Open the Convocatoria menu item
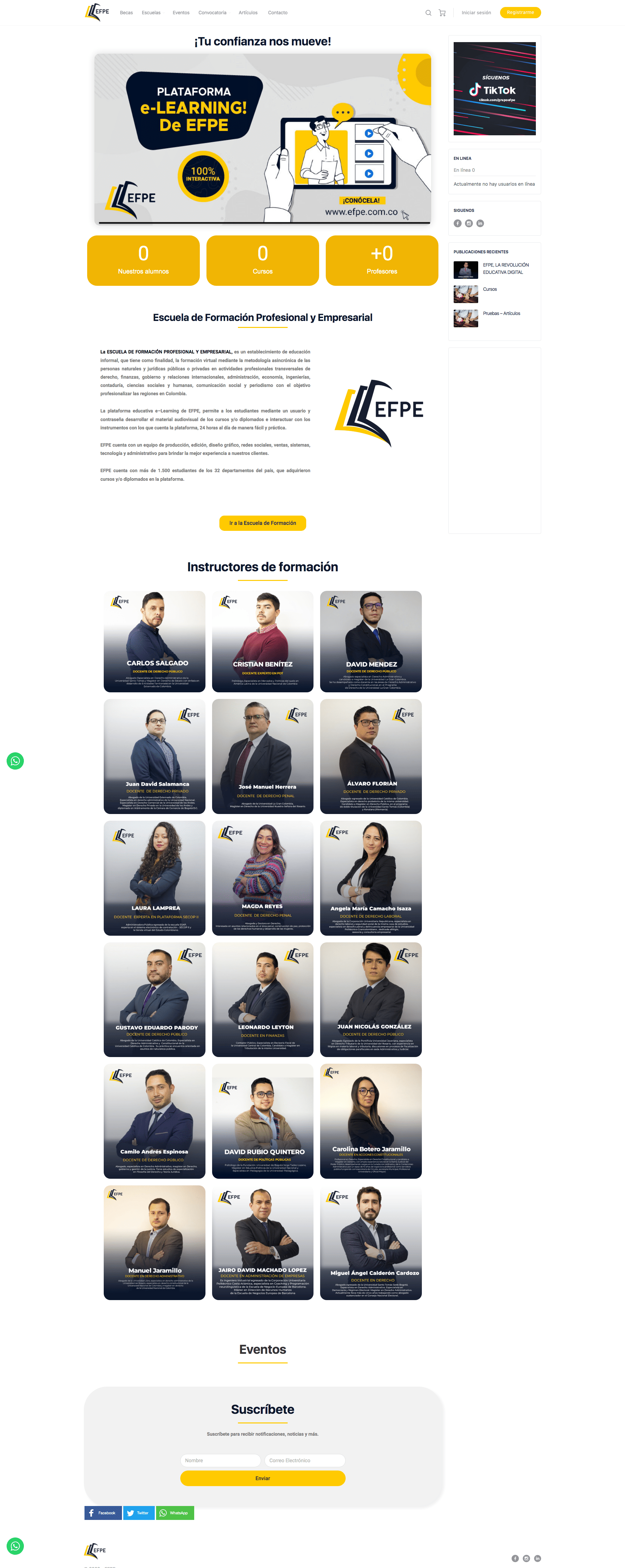 (212, 13)
